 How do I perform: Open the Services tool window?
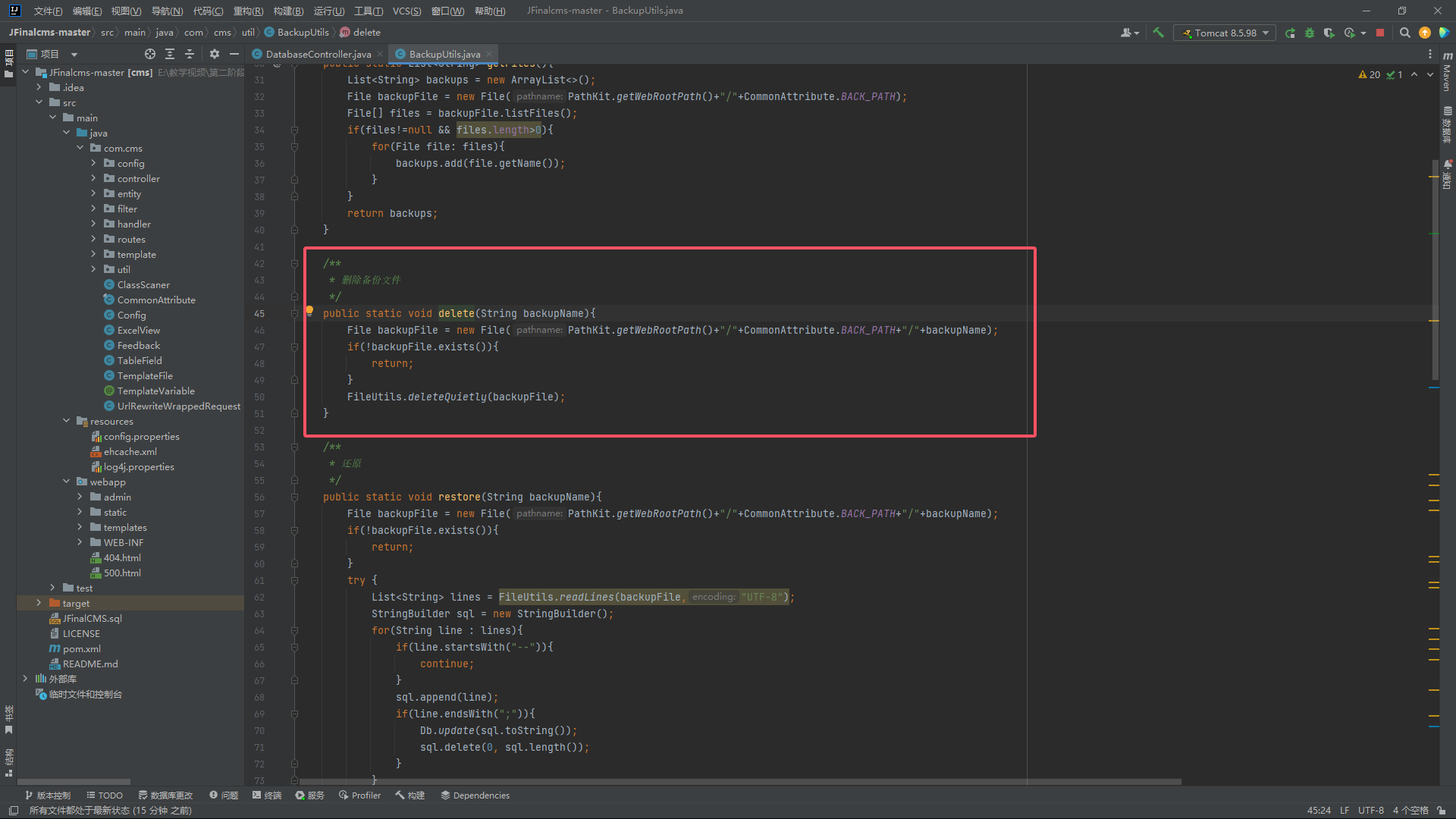(x=310, y=795)
